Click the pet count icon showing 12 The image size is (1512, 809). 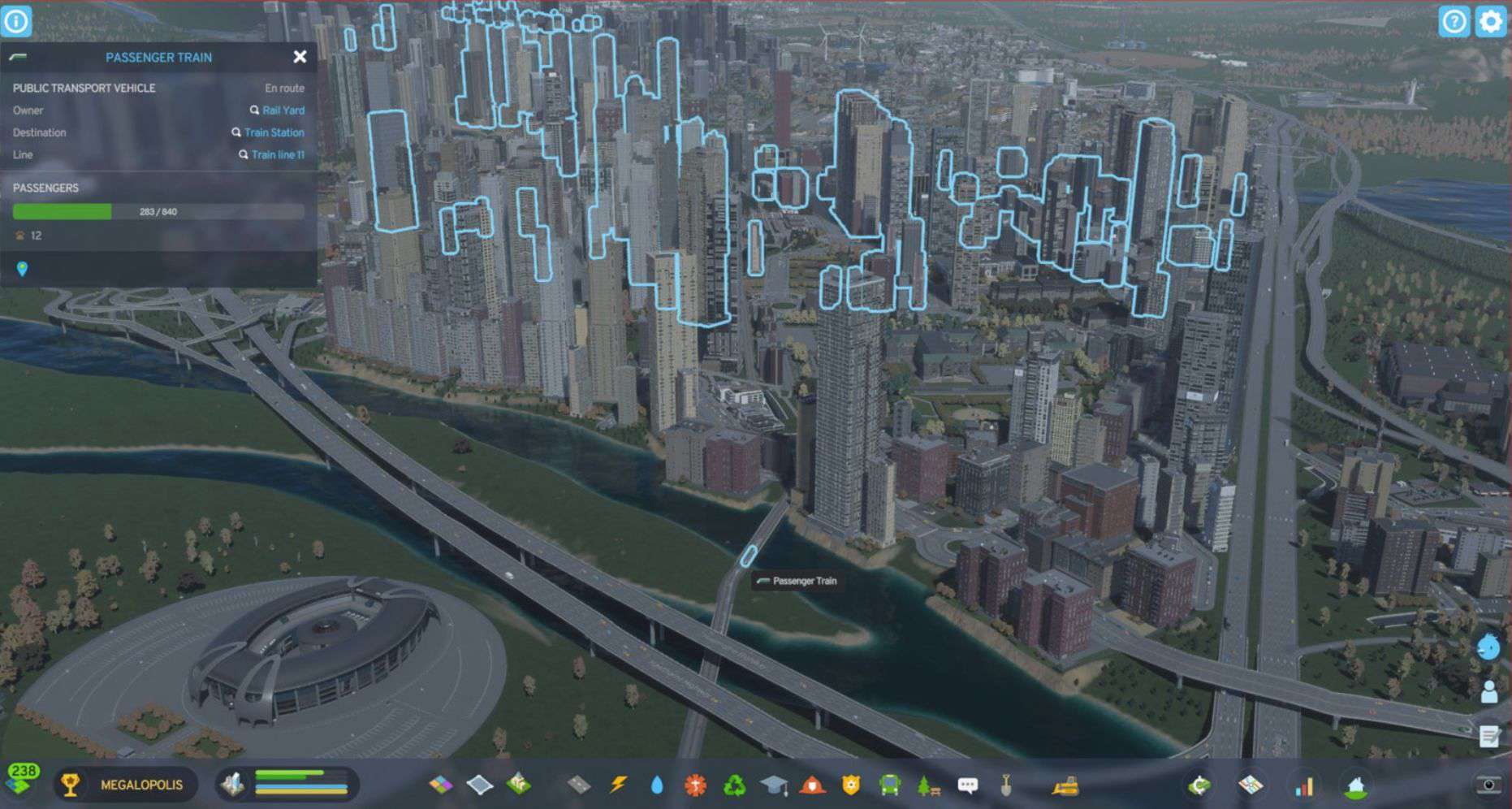click(x=20, y=236)
